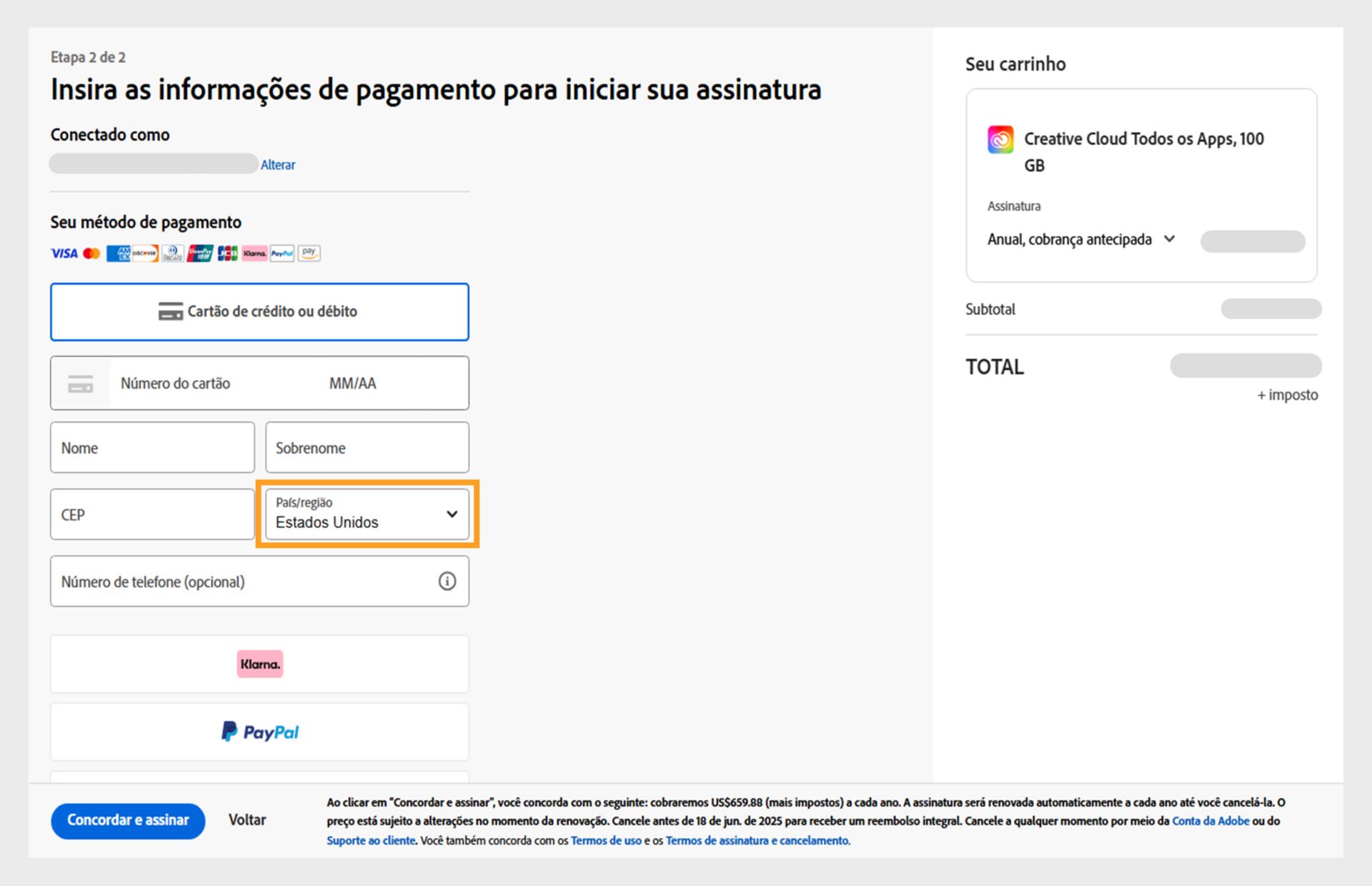Click the American Express logo icon

(x=119, y=254)
